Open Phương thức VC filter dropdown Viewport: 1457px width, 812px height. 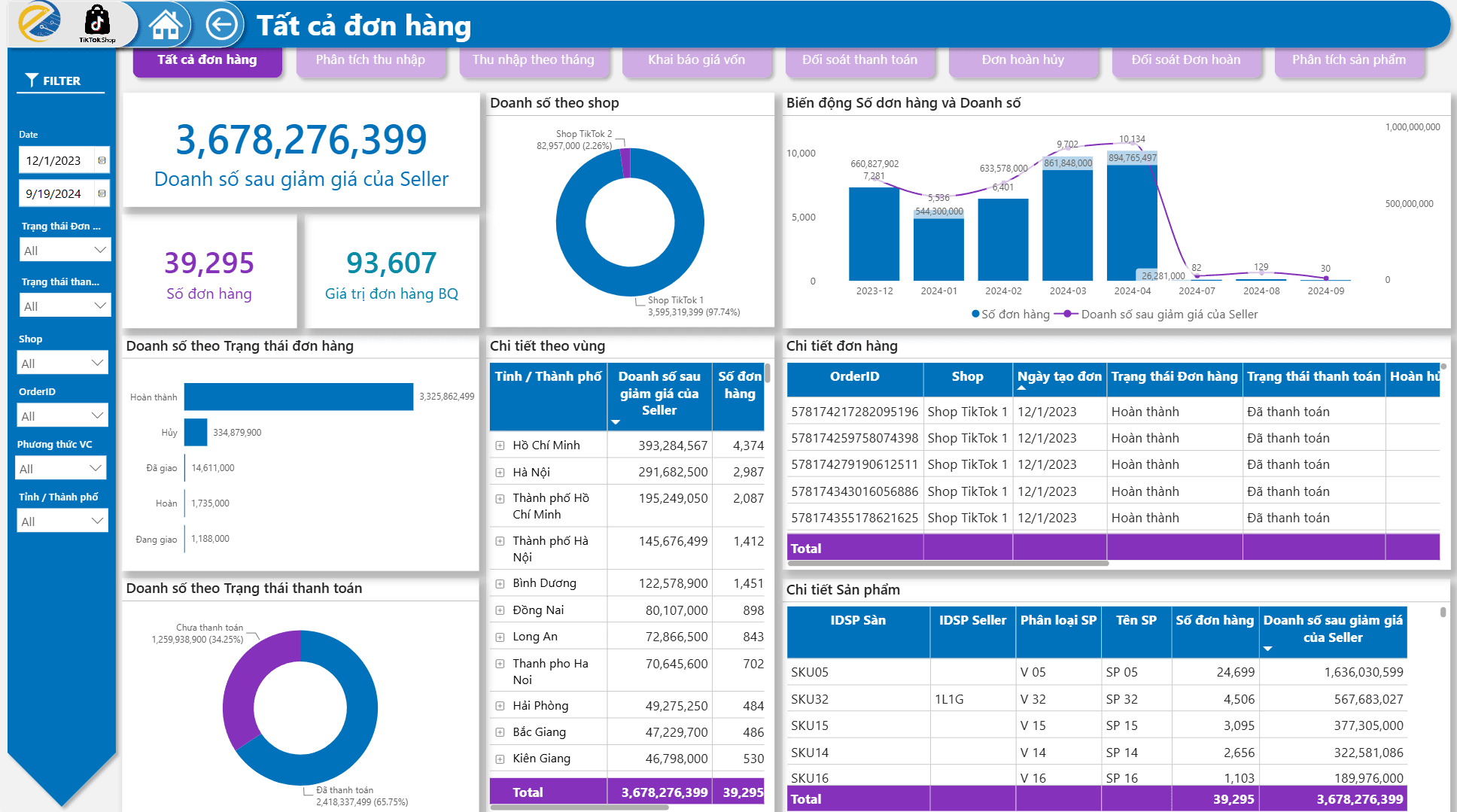61,468
